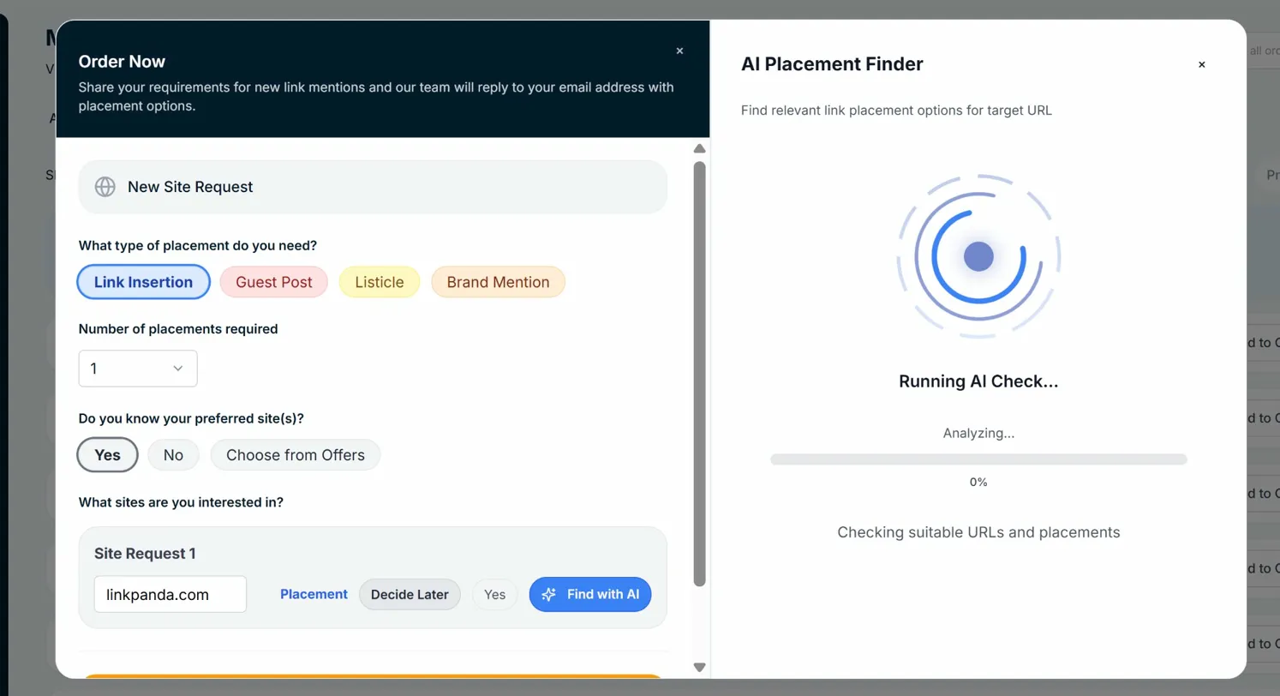Select the Link Insertion placement type
This screenshot has width=1280, height=696.
coord(143,282)
